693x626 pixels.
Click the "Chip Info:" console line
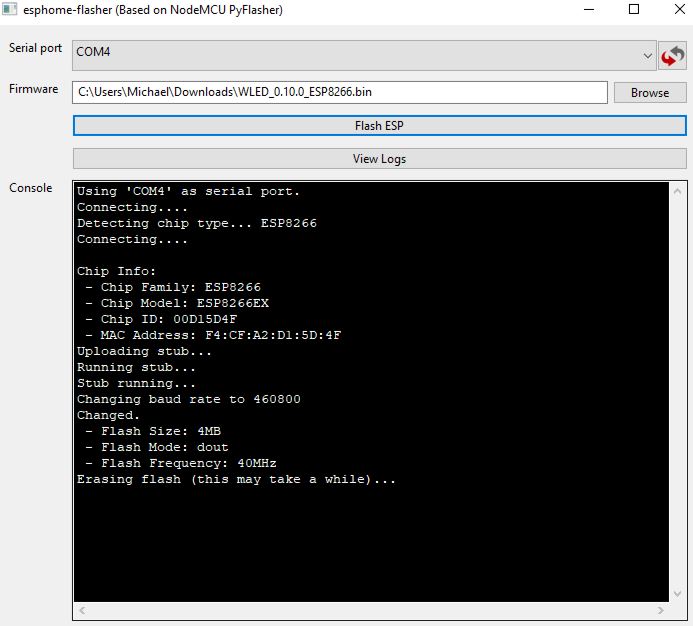point(116,271)
